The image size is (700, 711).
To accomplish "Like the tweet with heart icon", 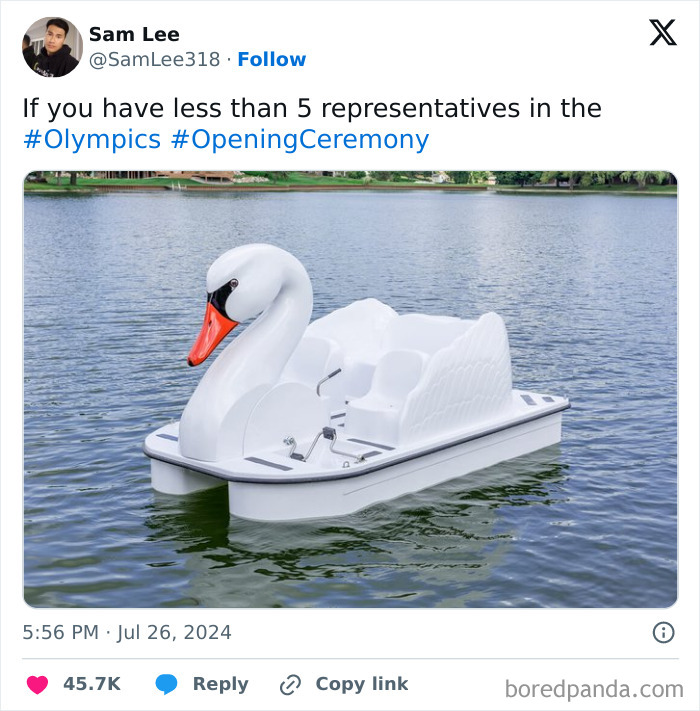I will (x=37, y=684).
